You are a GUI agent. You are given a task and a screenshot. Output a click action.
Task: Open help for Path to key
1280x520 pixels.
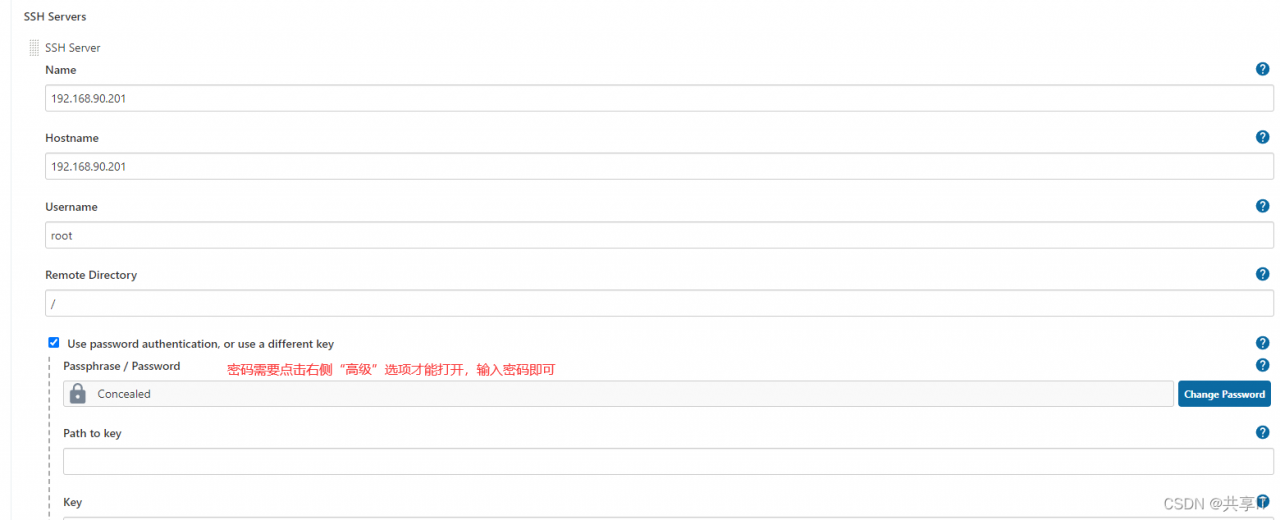click(x=1262, y=432)
